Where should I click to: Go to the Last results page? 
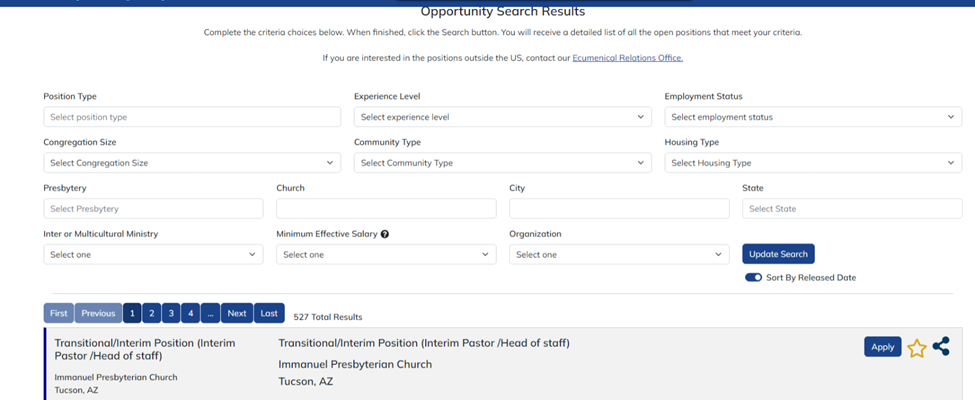click(269, 313)
